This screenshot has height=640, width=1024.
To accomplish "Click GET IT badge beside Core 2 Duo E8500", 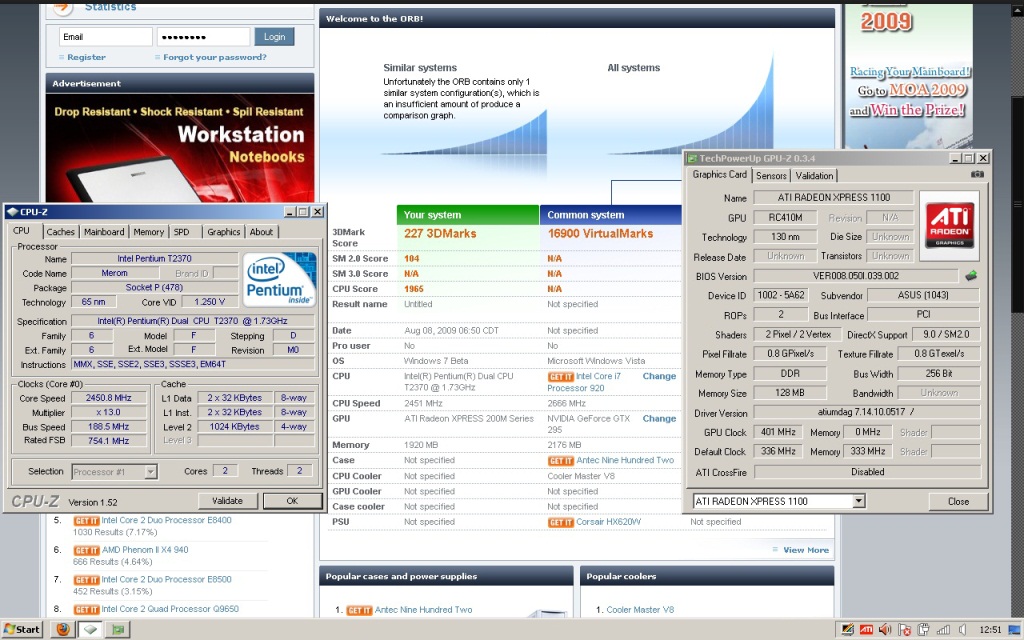I will 86,580.
